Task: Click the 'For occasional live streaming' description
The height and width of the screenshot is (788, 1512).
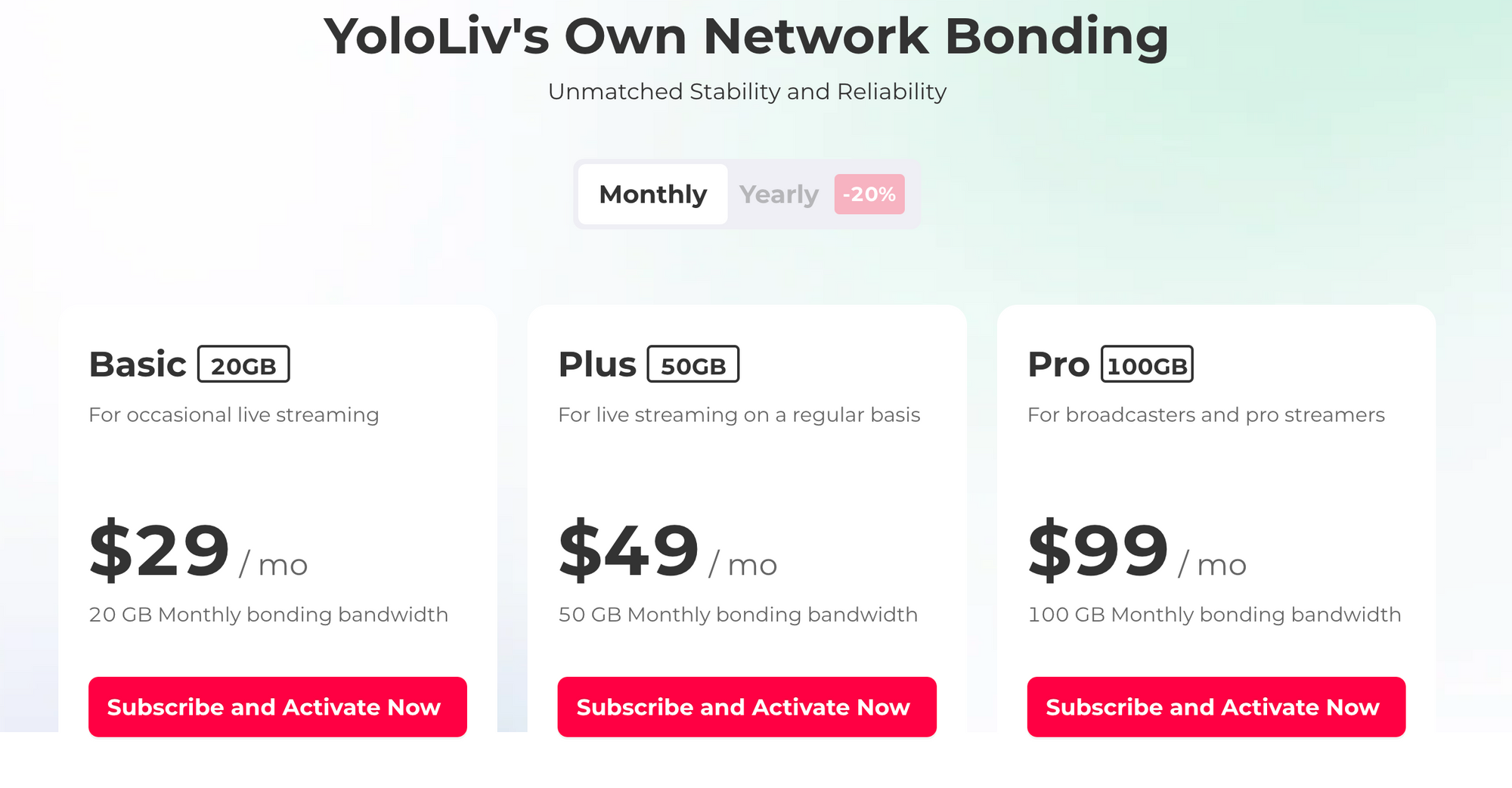Action: (234, 415)
